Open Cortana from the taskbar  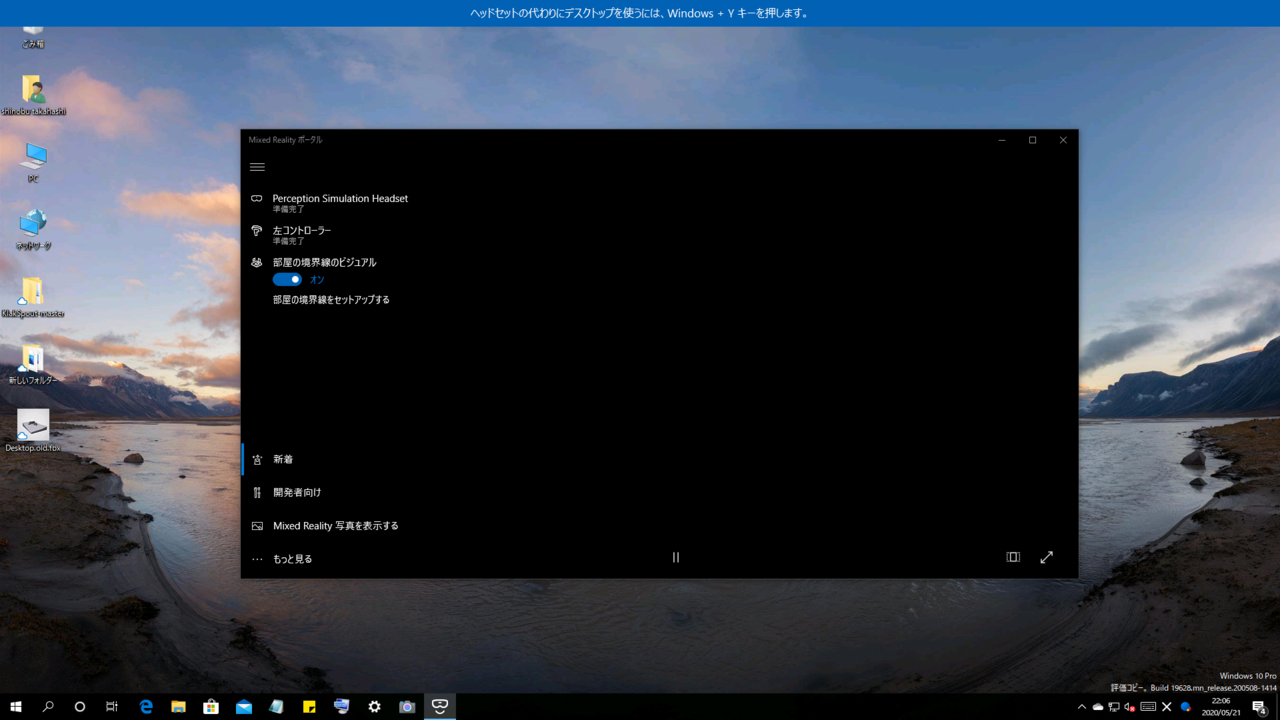click(x=80, y=707)
